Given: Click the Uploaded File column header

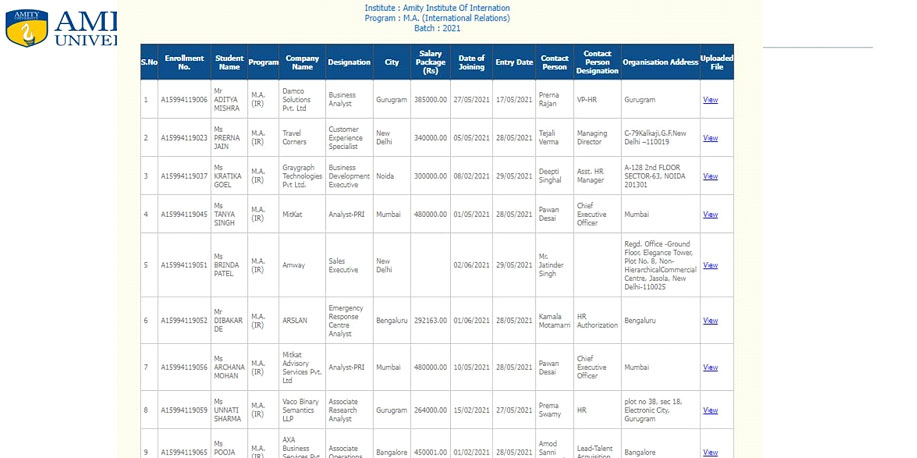Looking at the screenshot, I should click(x=717, y=62).
